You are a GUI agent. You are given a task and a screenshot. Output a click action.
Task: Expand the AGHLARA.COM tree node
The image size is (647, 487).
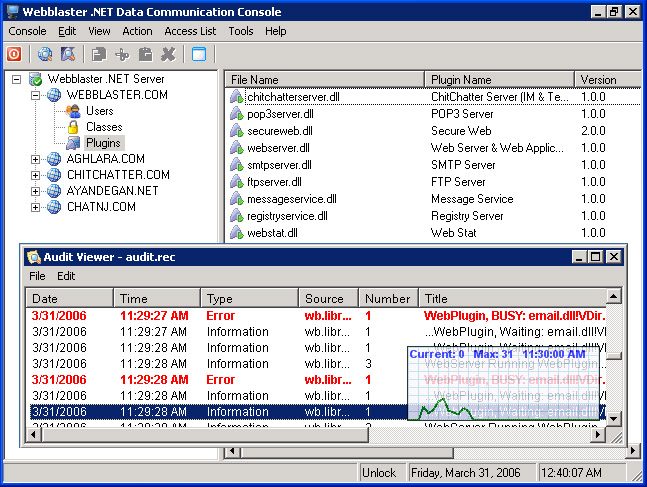pos(35,159)
